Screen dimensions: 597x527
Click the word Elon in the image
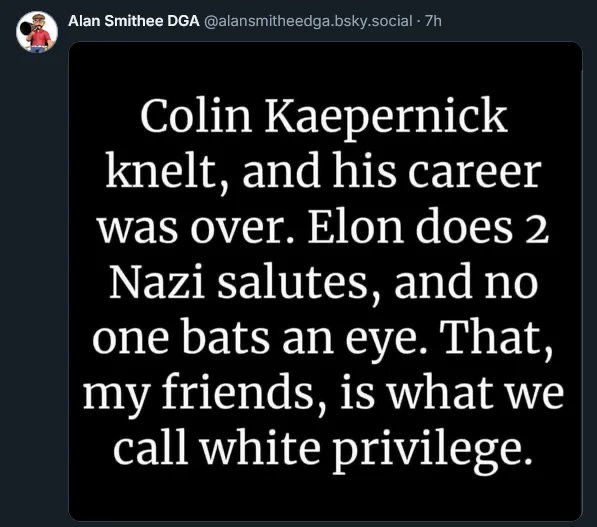click(356, 225)
